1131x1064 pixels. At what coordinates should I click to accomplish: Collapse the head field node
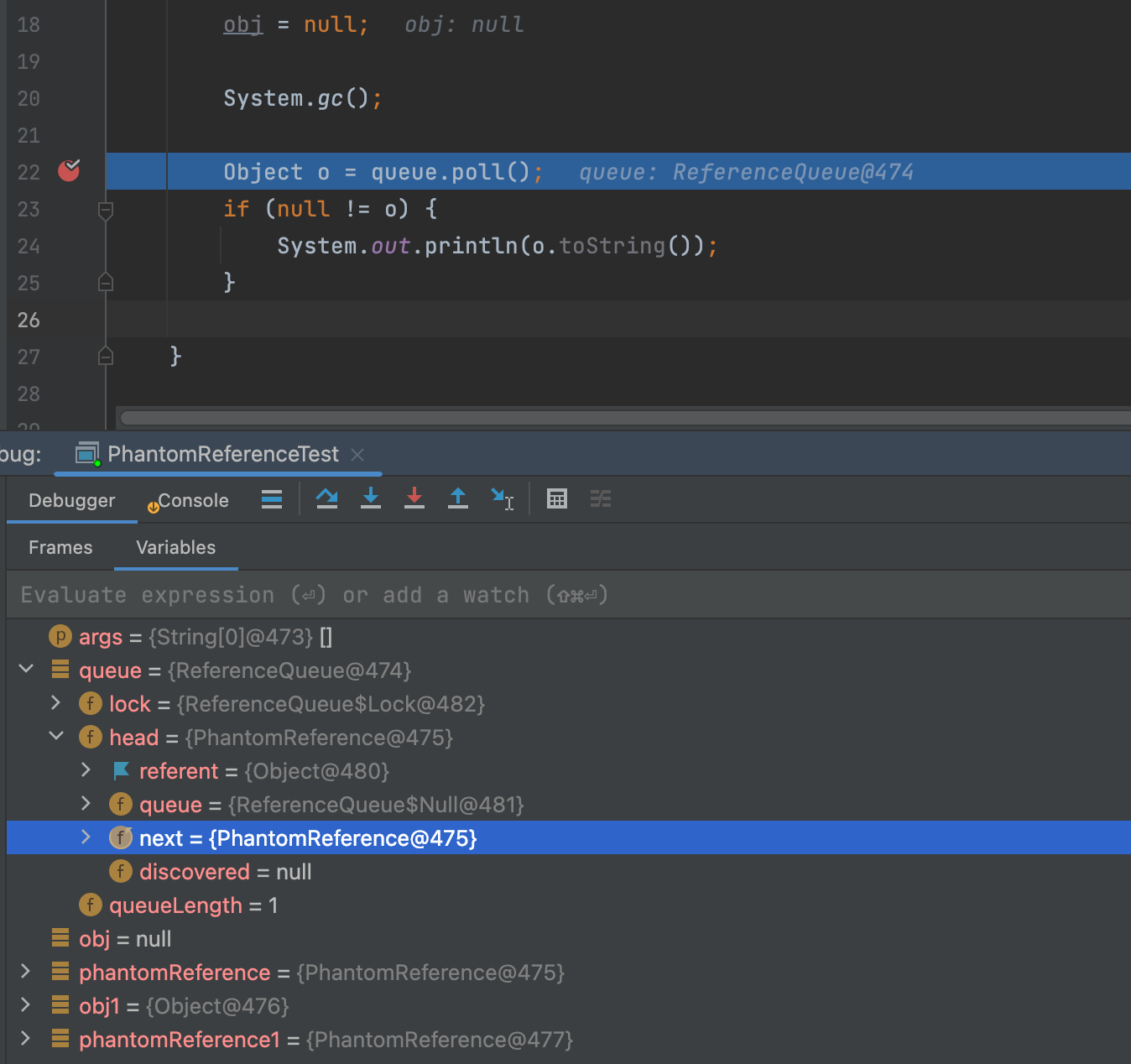coord(56,736)
